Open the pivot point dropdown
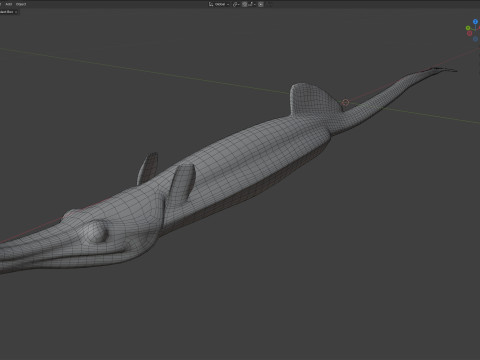This screenshot has height=360, width=480. click(x=236, y=4)
